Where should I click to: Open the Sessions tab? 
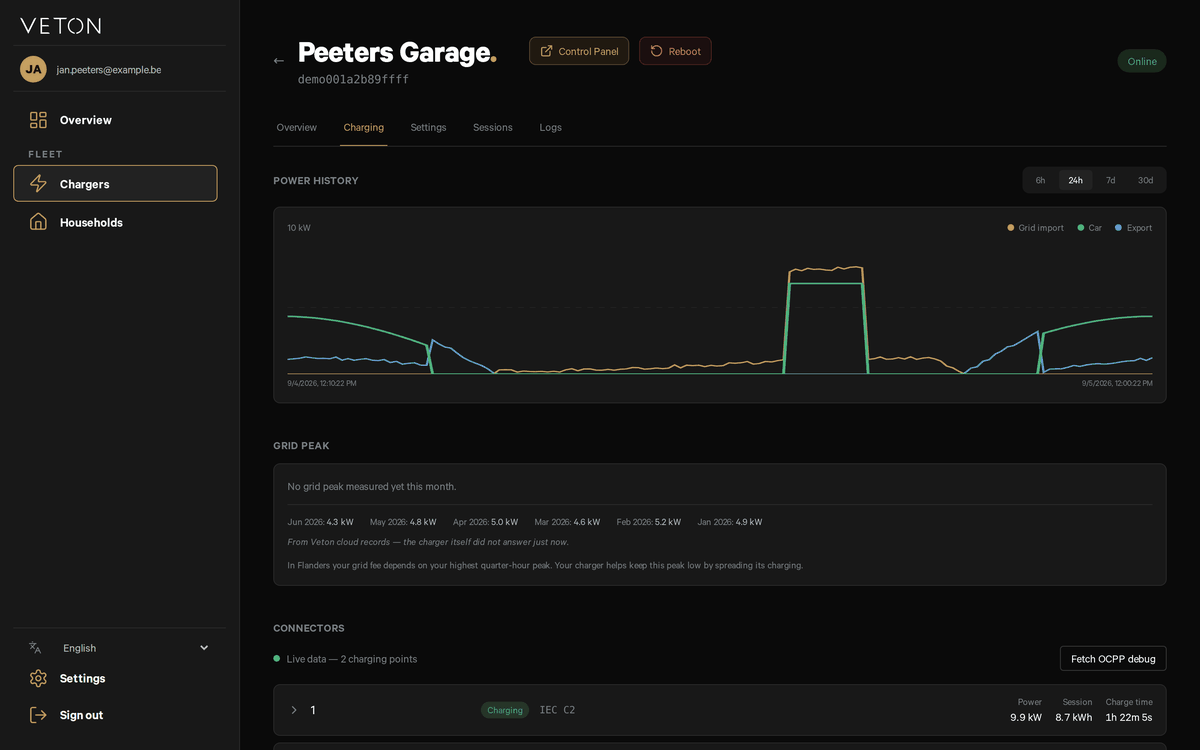tap(493, 127)
